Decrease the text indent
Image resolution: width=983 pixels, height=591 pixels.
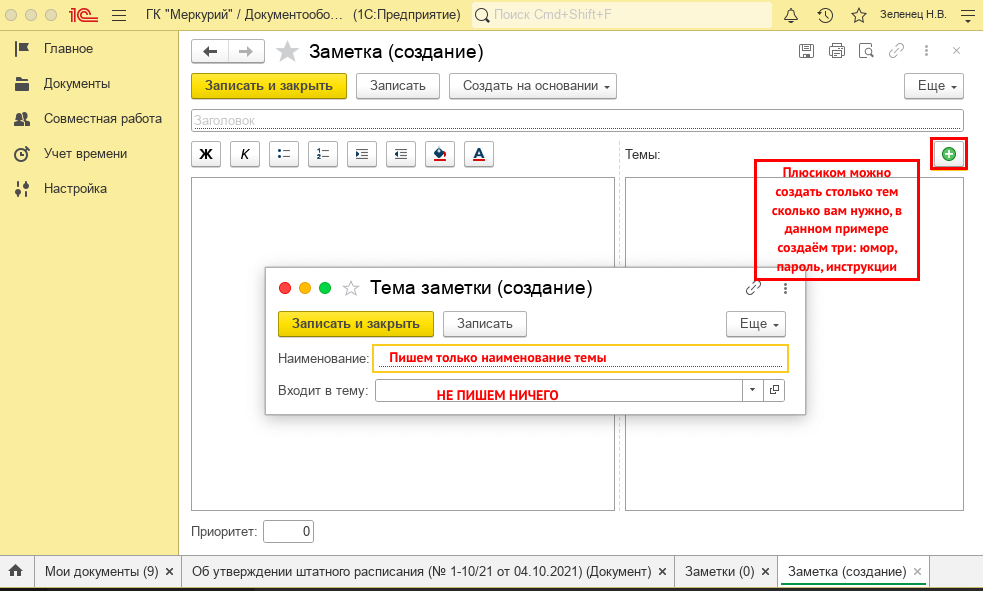coord(401,154)
